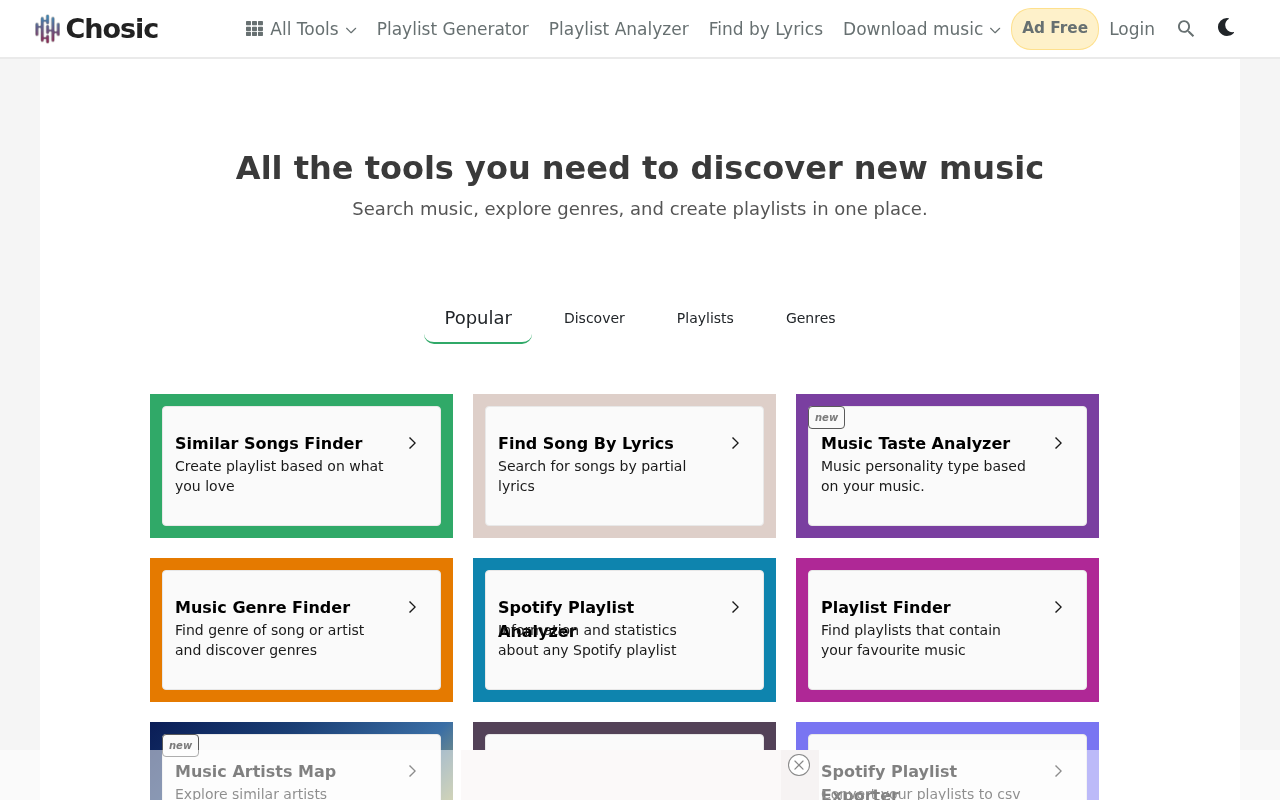Switch to the Genres tab
Screen dimensions: 1280x800
coord(811,318)
